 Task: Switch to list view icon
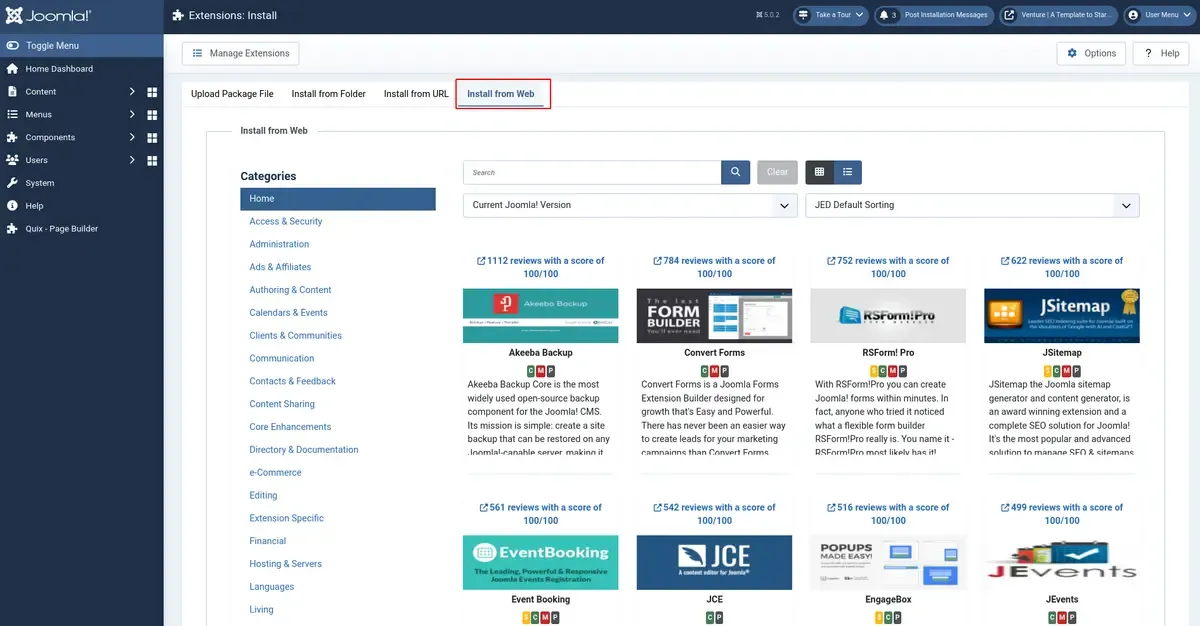pos(847,172)
